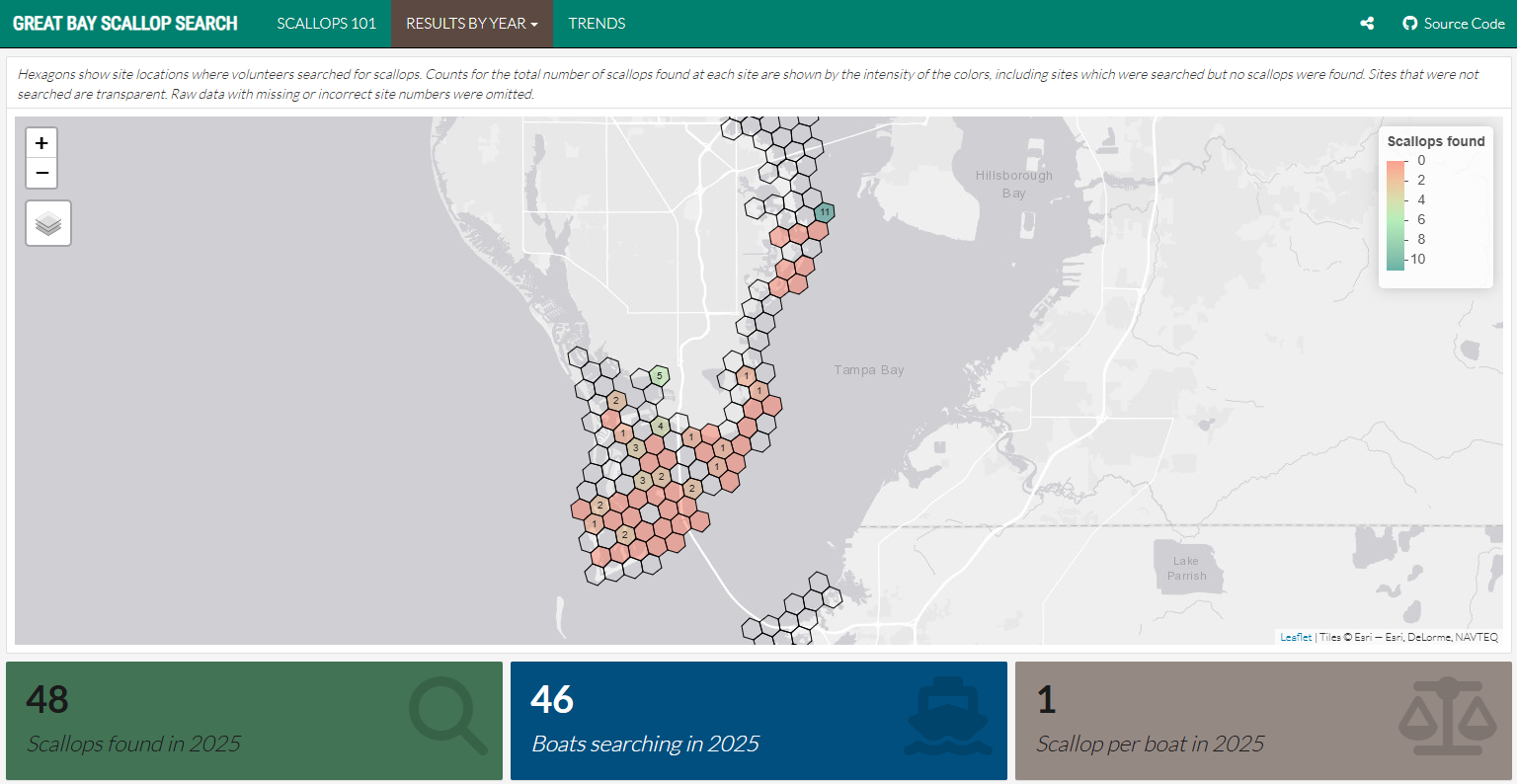This screenshot has width=1517, height=784.
Task: Open the Source Code link
Action: click(1464, 24)
